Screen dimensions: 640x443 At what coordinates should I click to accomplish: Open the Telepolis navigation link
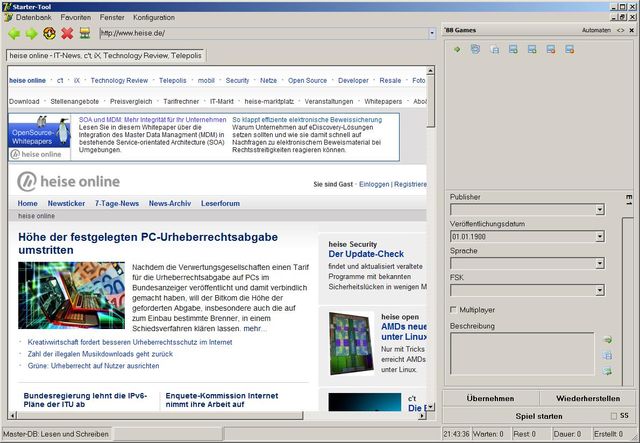(173, 80)
